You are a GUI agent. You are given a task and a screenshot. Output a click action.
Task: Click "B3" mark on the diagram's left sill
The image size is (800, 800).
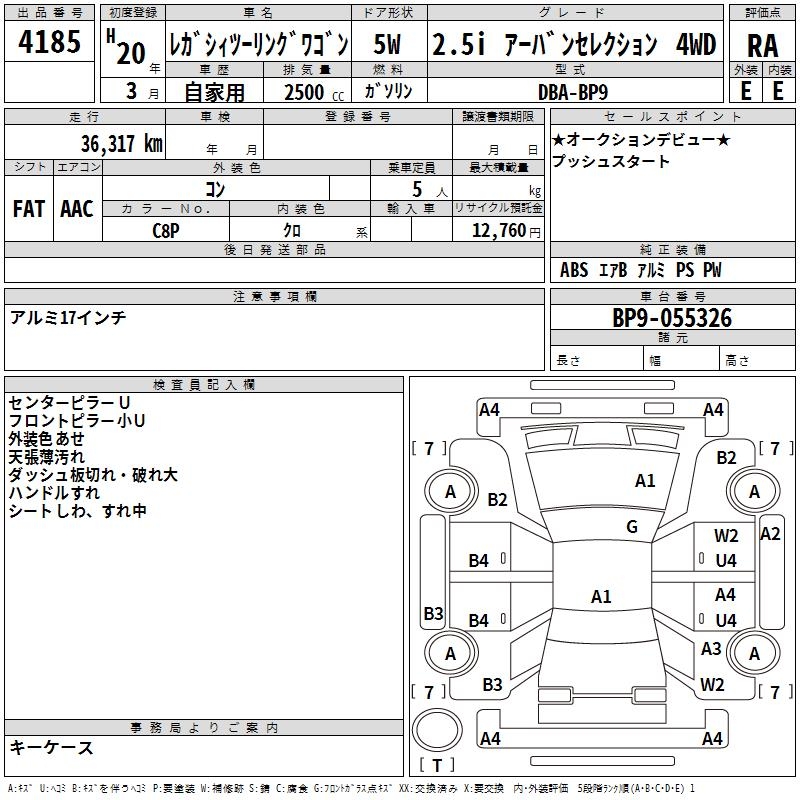pyautogui.click(x=434, y=613)
